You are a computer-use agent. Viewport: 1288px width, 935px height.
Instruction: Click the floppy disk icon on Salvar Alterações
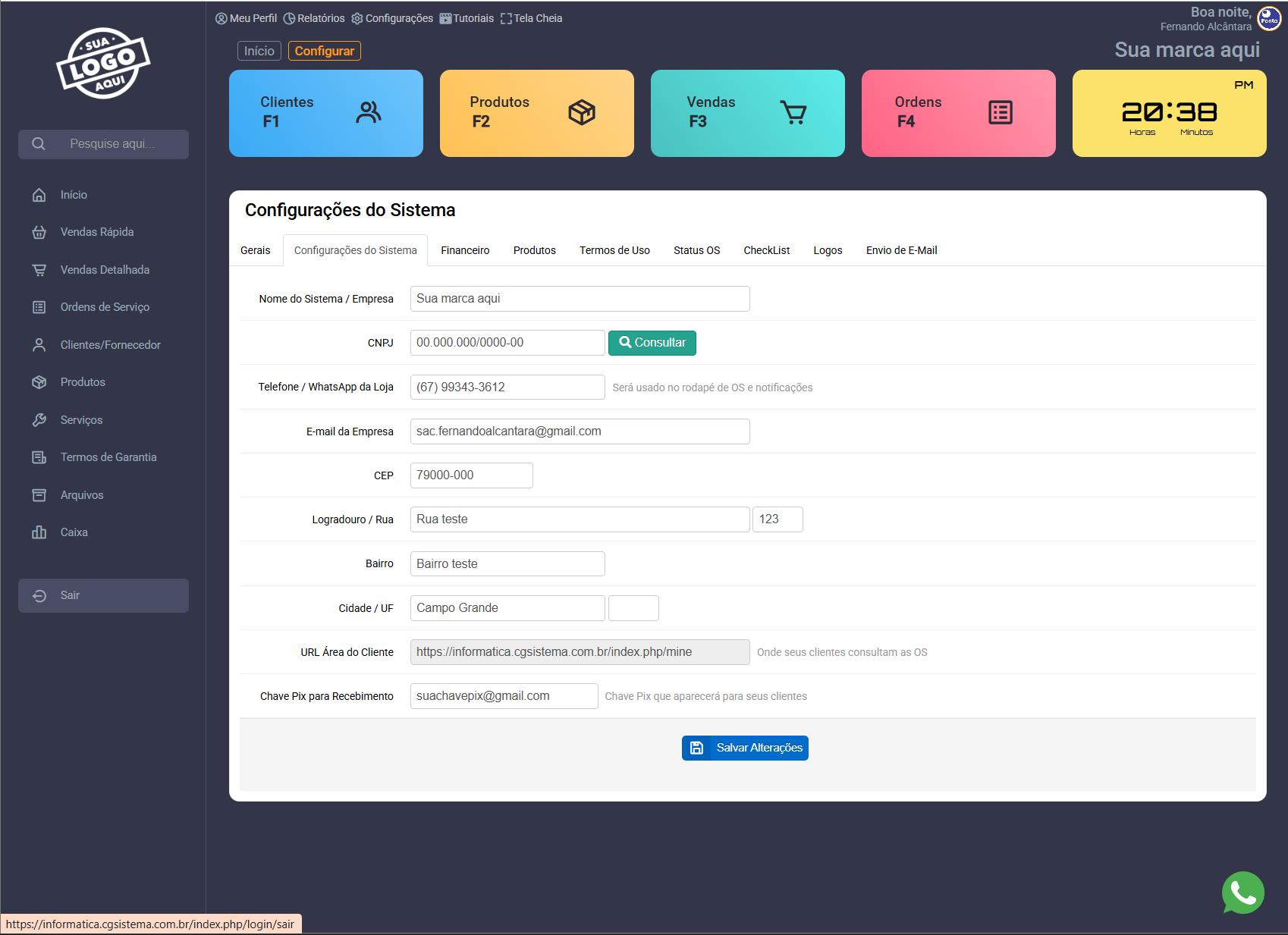(696, 748)
